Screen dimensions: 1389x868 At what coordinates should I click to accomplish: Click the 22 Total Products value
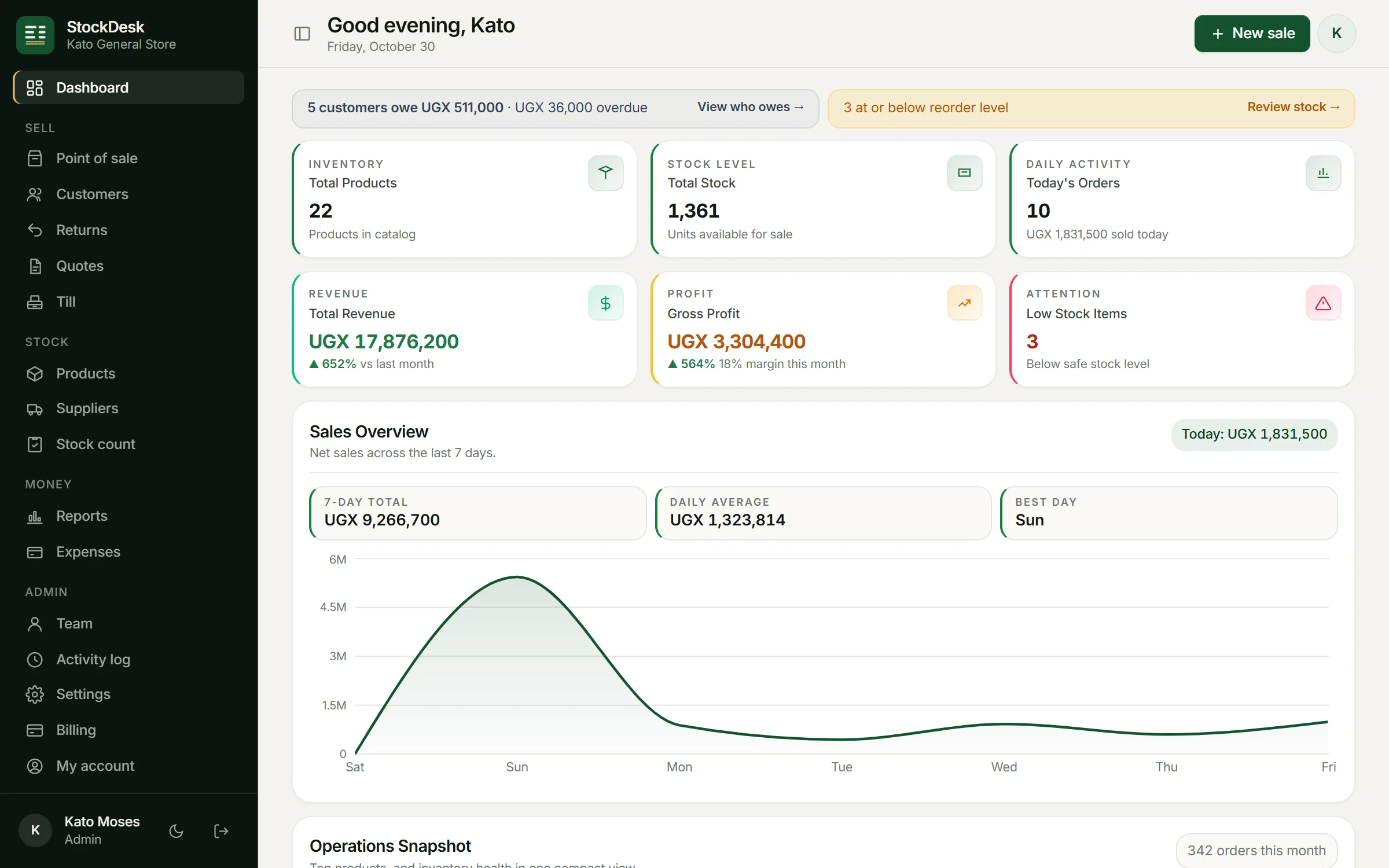click(321, 211)
